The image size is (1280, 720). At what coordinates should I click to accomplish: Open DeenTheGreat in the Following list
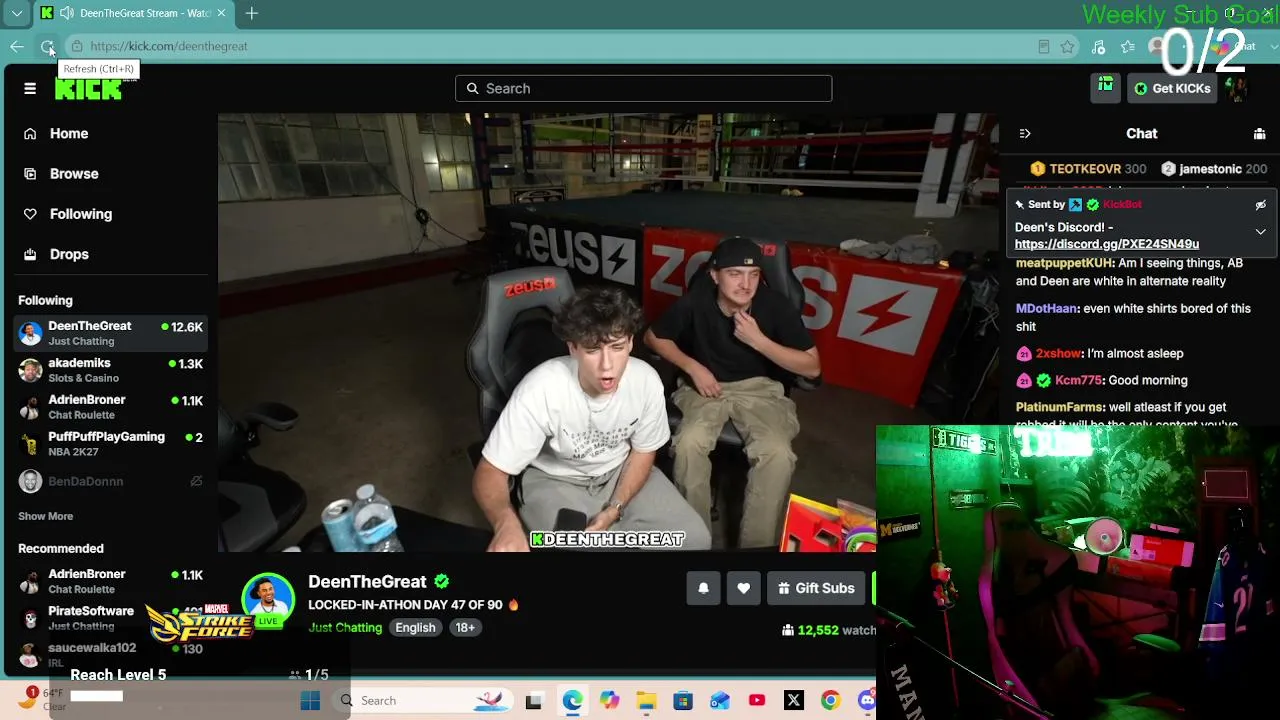click(x=110, y=333)
